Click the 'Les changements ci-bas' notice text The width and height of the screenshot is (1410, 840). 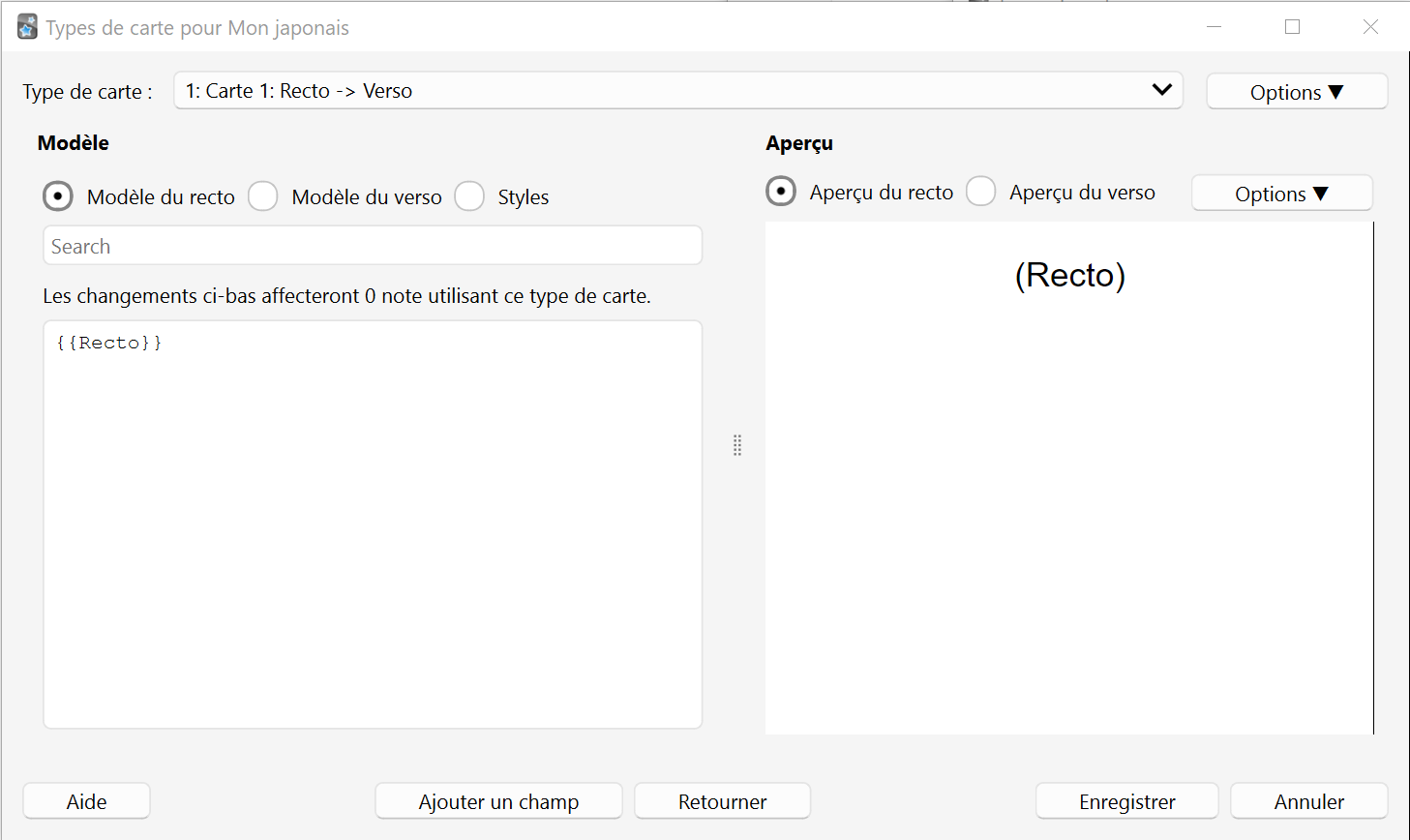pos(346,296)
